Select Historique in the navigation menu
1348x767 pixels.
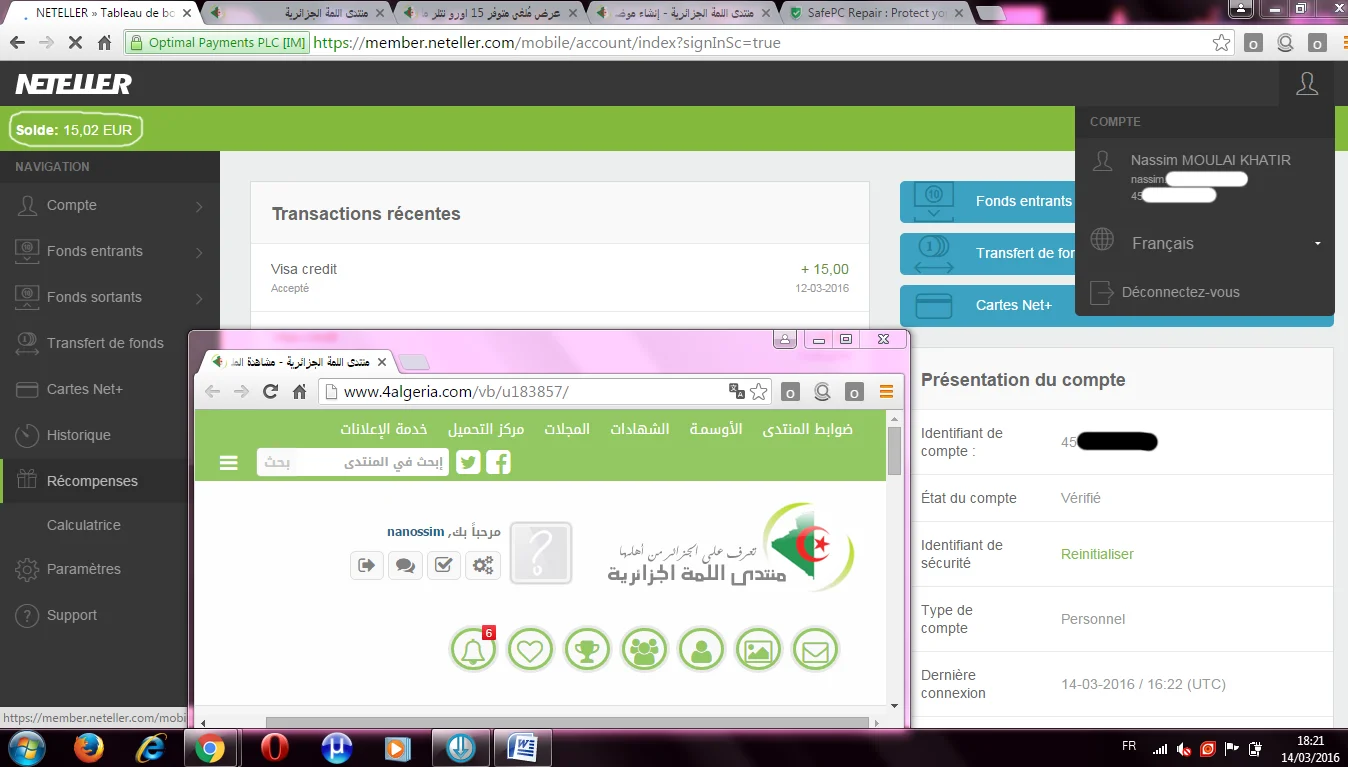coord(78,435)
